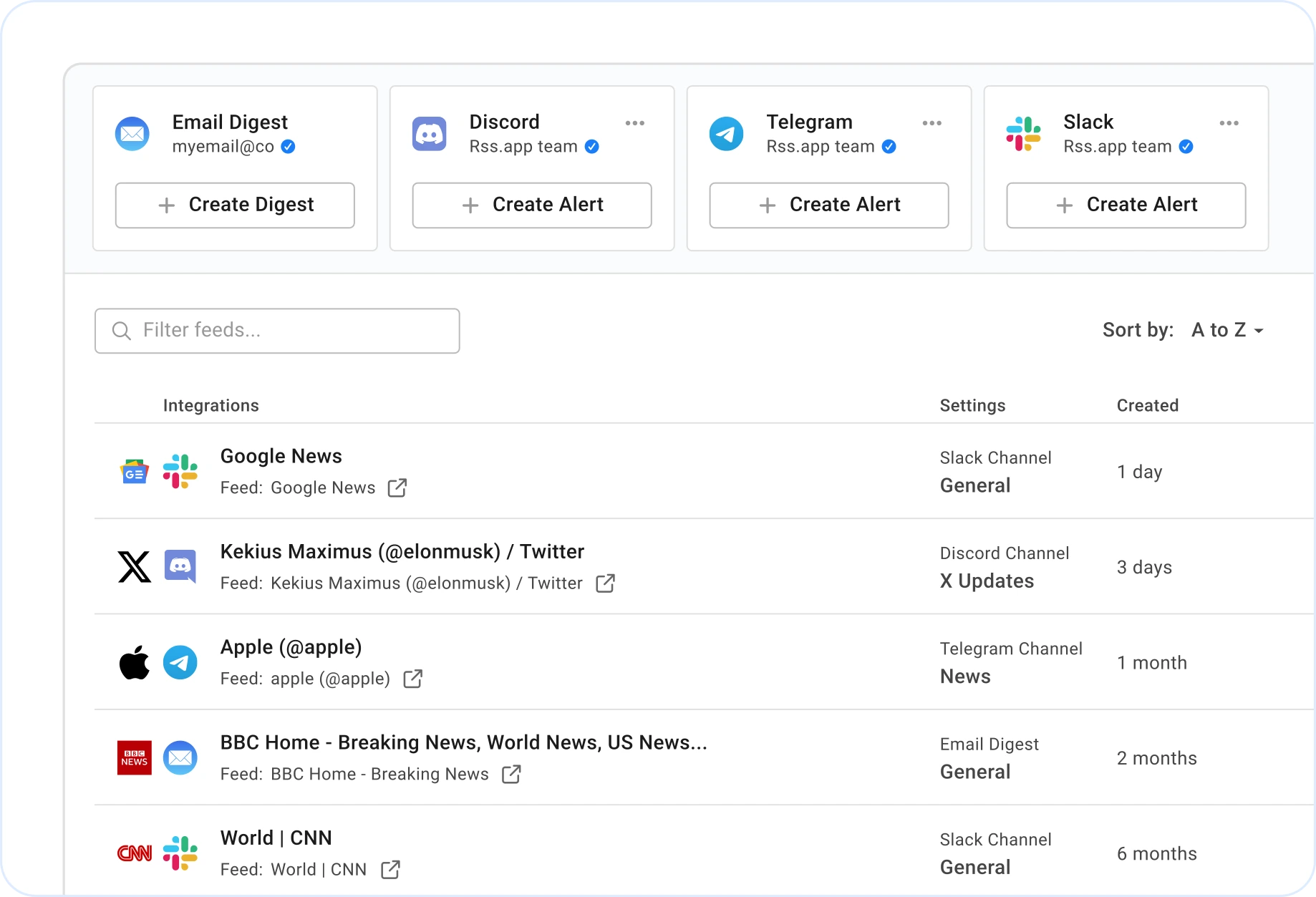Click the Integrations column header
Viewport: 1316px width, 897px height.
point(211,406)
